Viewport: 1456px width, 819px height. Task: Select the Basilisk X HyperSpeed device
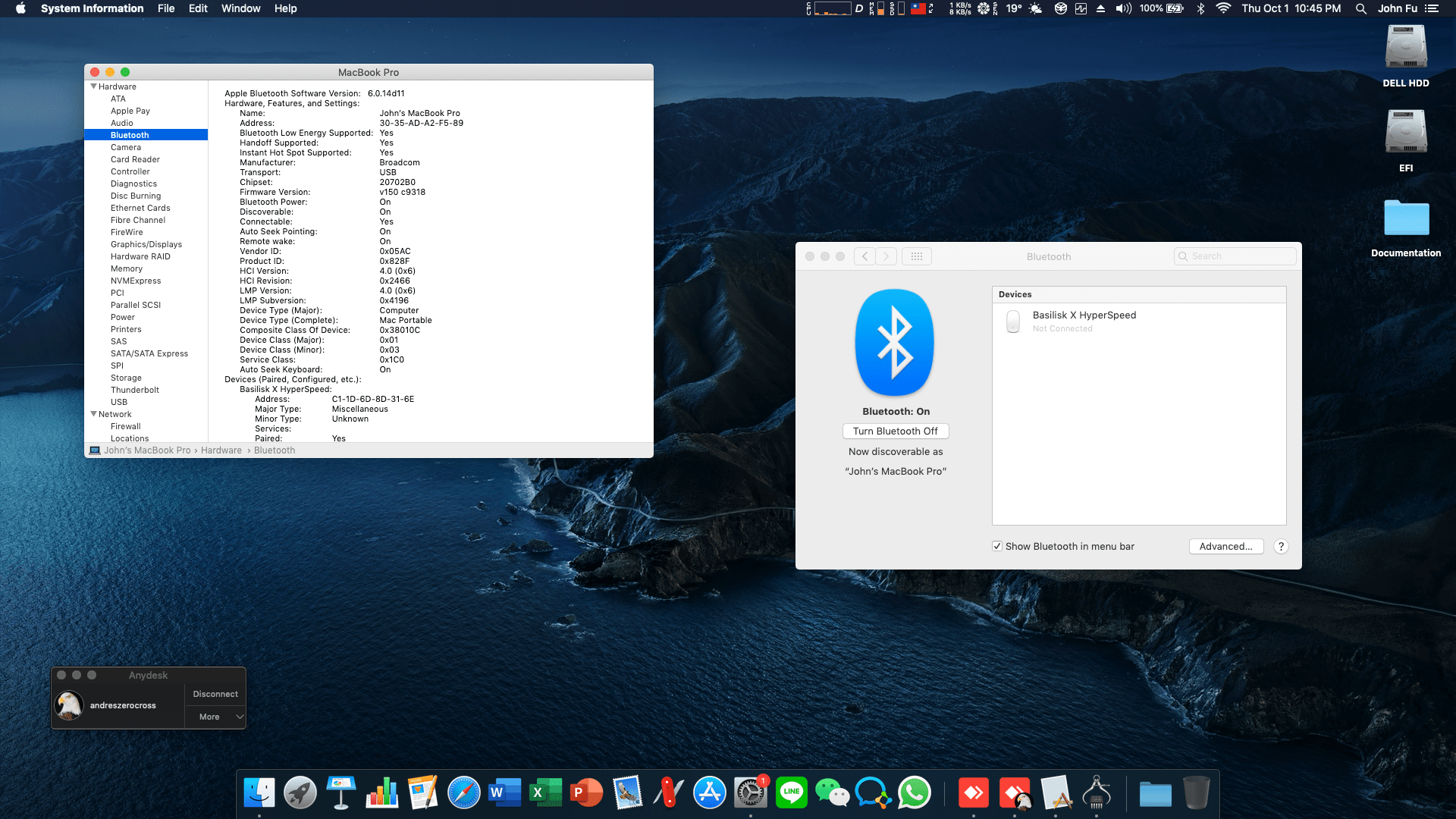1084,321
